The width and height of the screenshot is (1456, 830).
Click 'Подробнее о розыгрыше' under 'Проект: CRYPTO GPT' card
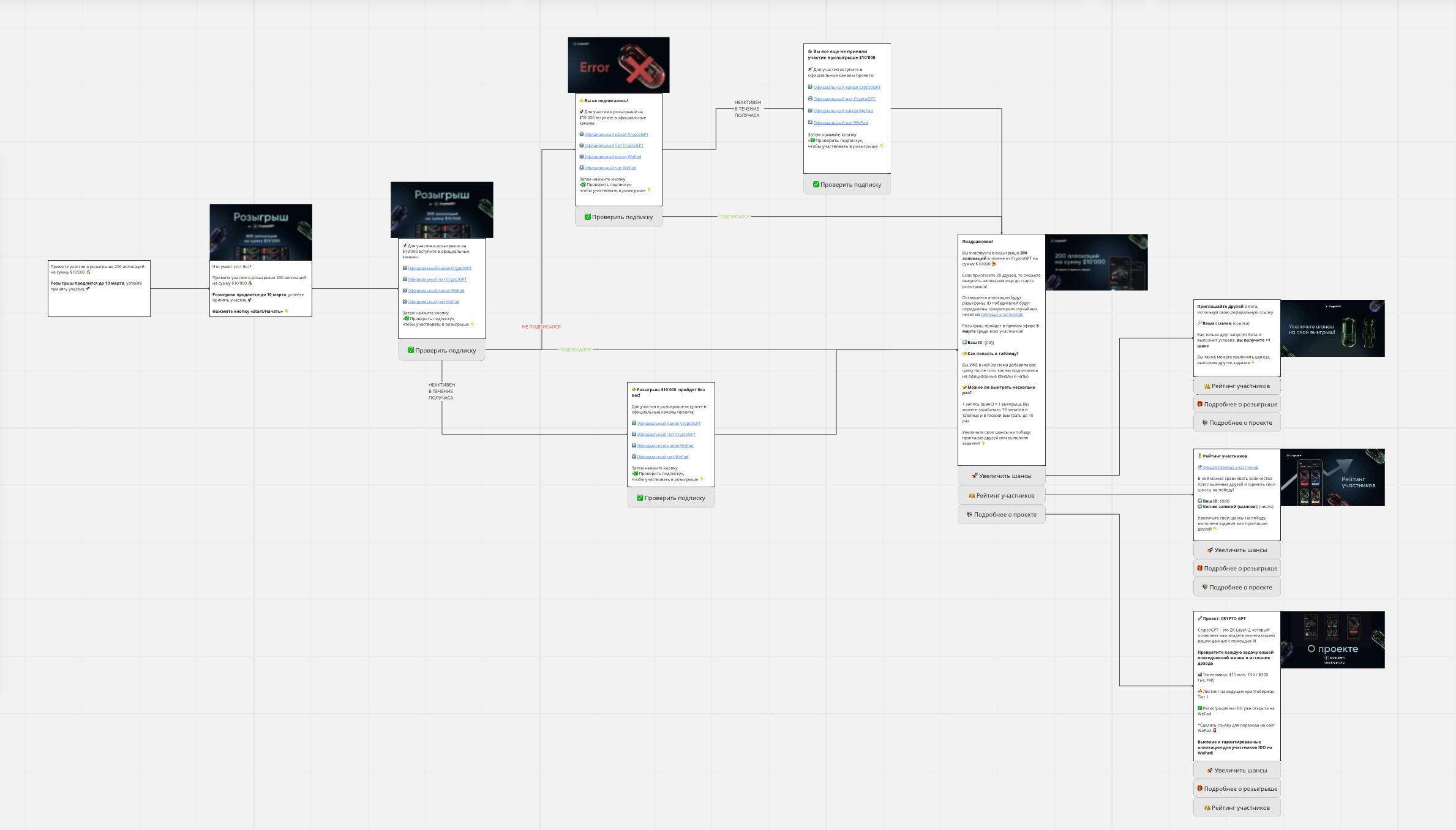(x=1237, y=789)
